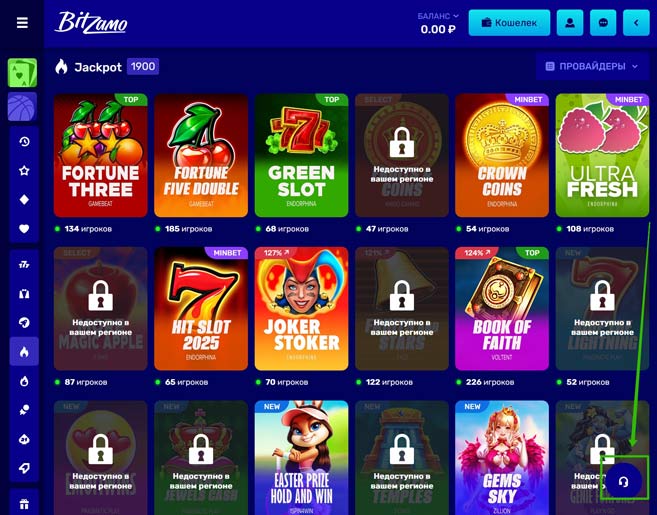Collapse the side panel with the arrow button
The image size is (657, 515).
[636, 23]
